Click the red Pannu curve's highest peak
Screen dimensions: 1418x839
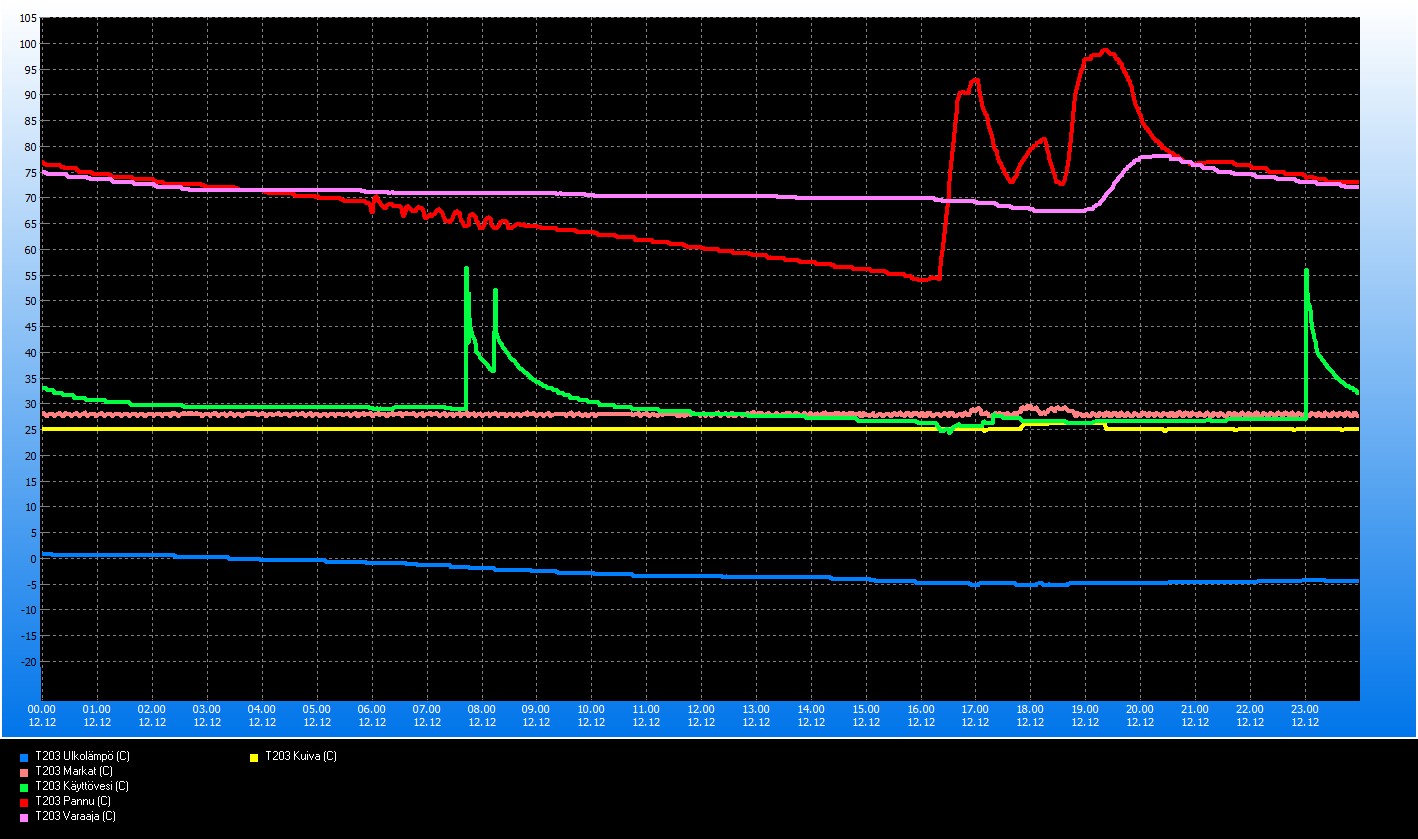coord(1105,50)
